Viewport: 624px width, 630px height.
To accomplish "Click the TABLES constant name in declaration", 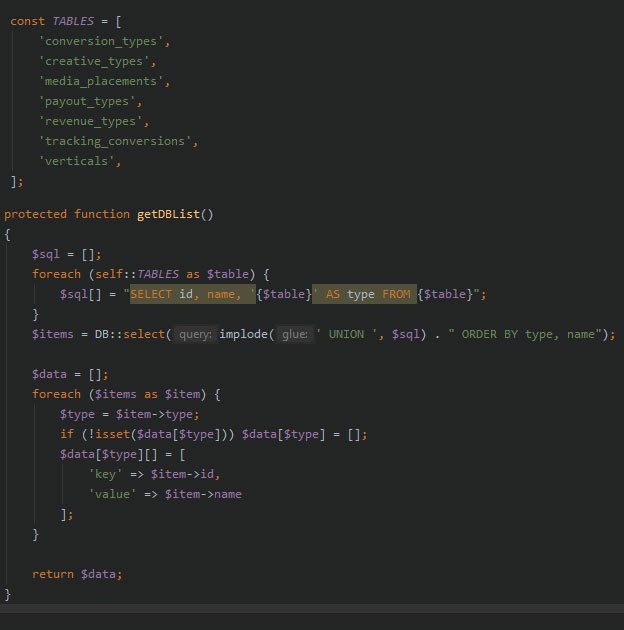I will [x=73, y=21].
